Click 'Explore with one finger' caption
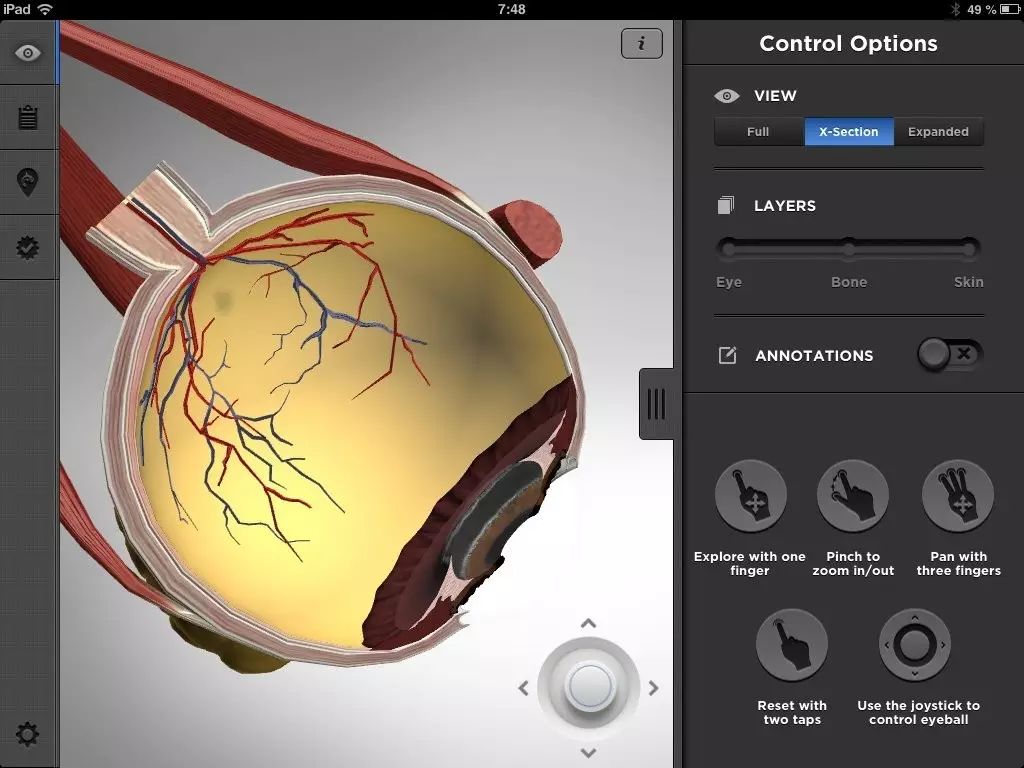Screen dimensions: 1024x768 (x=750, y=564)
